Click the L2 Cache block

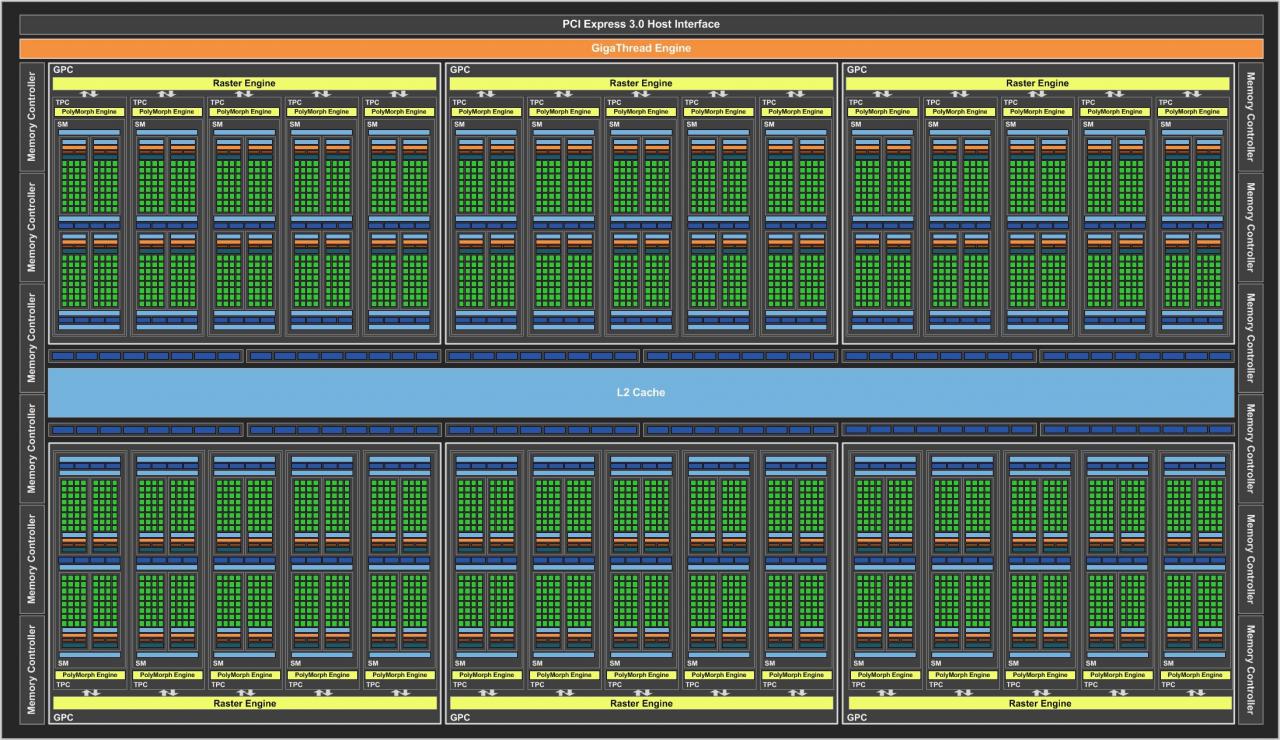coord(640,392)
